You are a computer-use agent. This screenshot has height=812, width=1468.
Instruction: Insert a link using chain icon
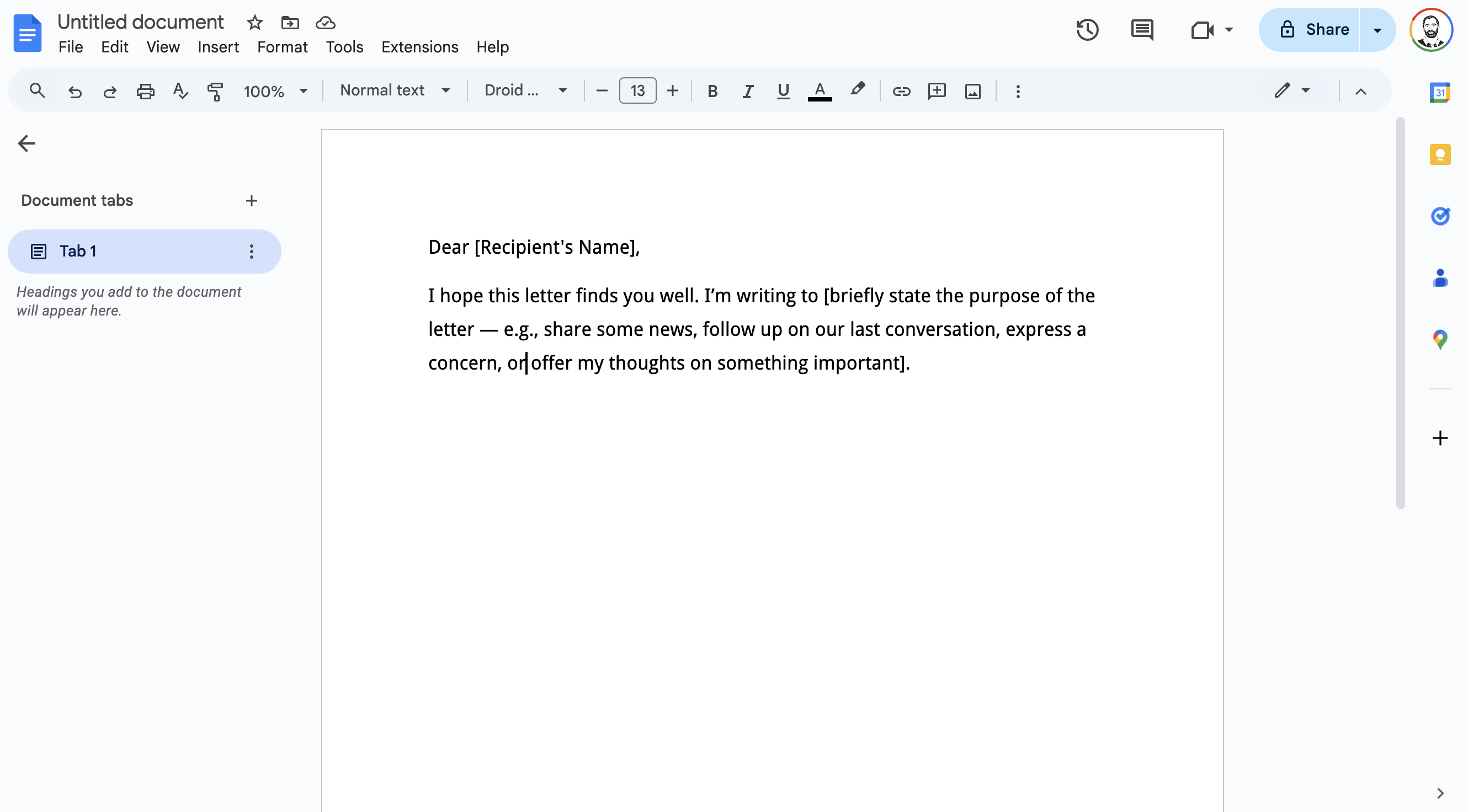coord(901,91)
